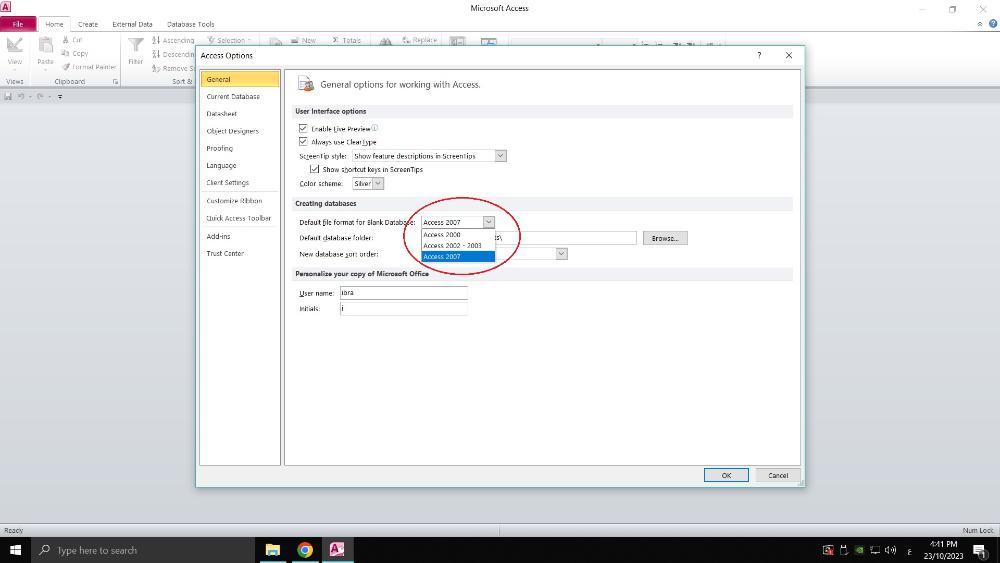Choose Access 2000 from the format list
1000x563 pixels.
point(458,235)
